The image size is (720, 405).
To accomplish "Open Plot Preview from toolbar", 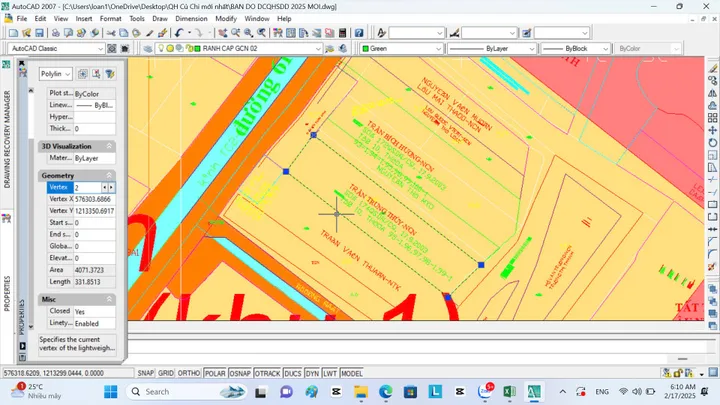I will click(x=68, y=33).
